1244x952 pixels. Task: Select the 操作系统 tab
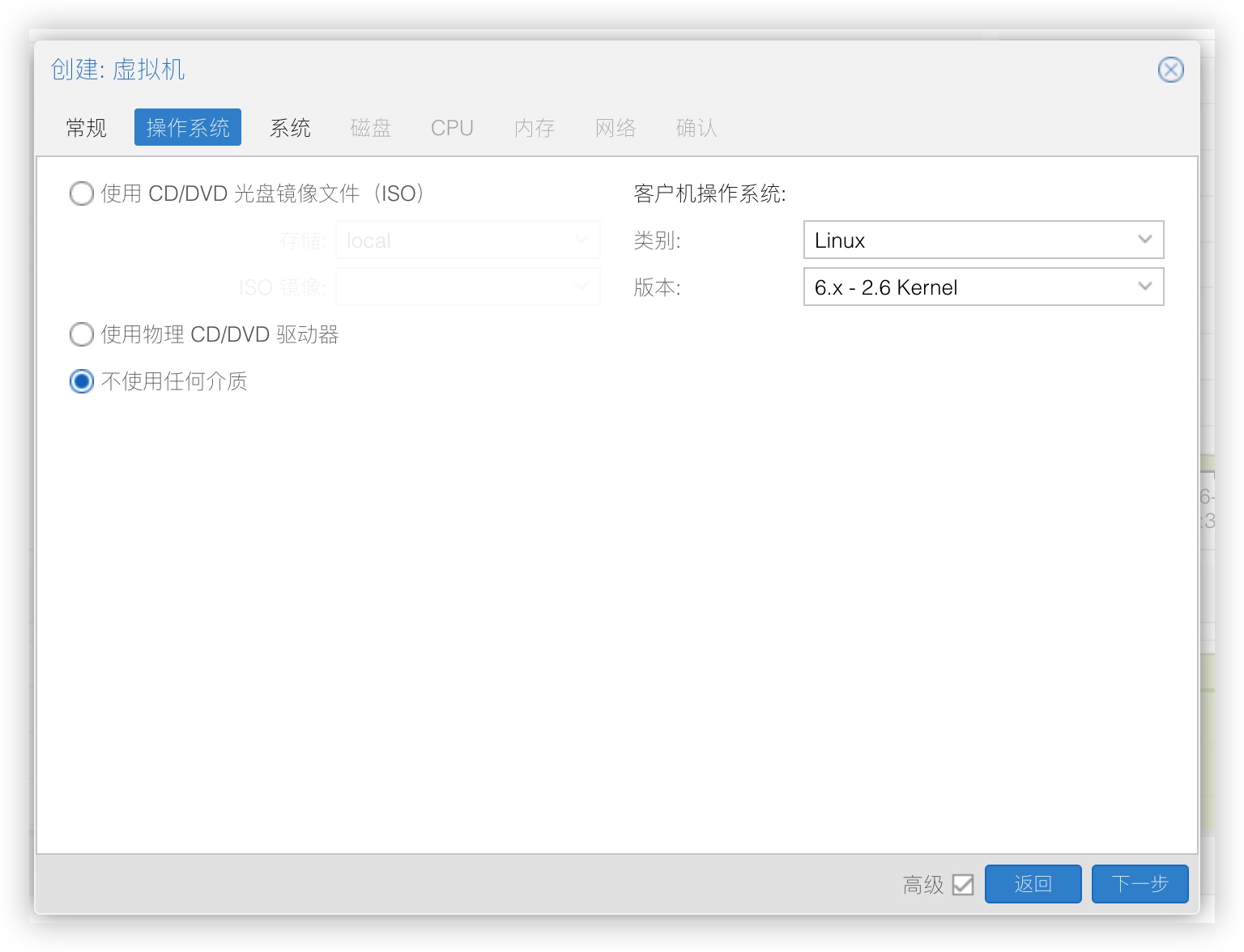coord(188,128)
